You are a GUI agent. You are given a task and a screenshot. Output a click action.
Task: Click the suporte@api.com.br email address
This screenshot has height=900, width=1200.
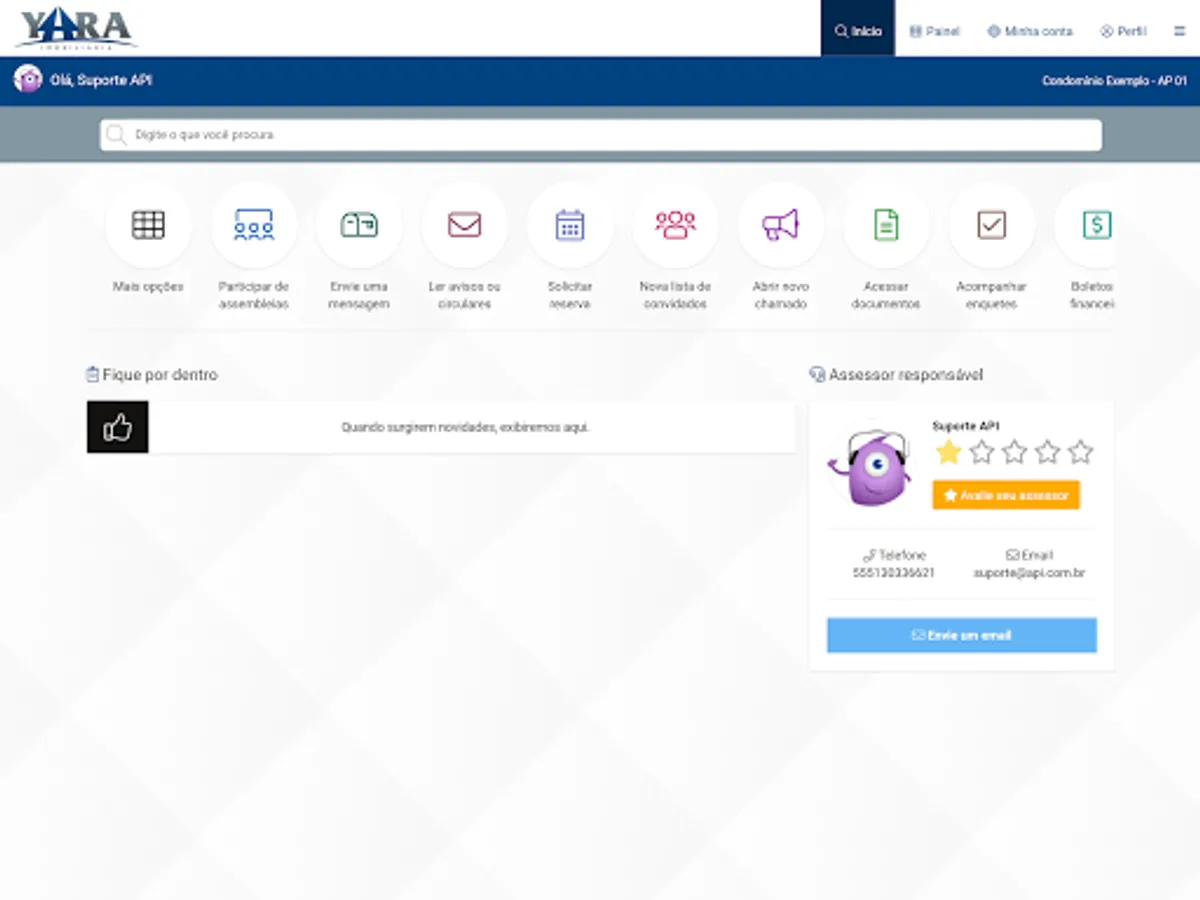pos(1029,573)
